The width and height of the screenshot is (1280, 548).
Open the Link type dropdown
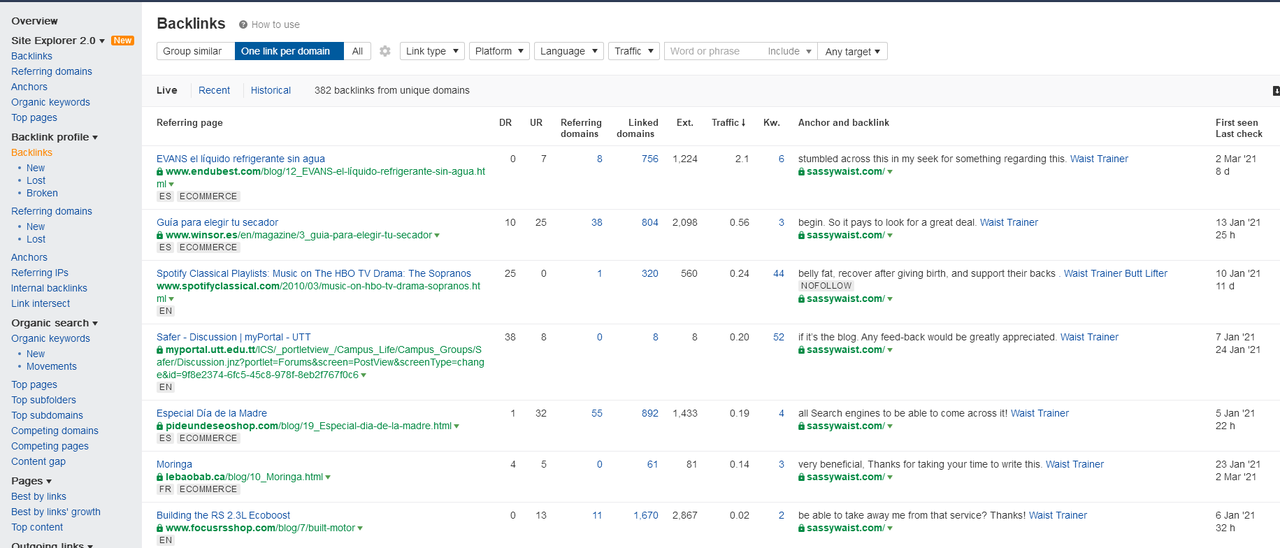tap(432, 51)
